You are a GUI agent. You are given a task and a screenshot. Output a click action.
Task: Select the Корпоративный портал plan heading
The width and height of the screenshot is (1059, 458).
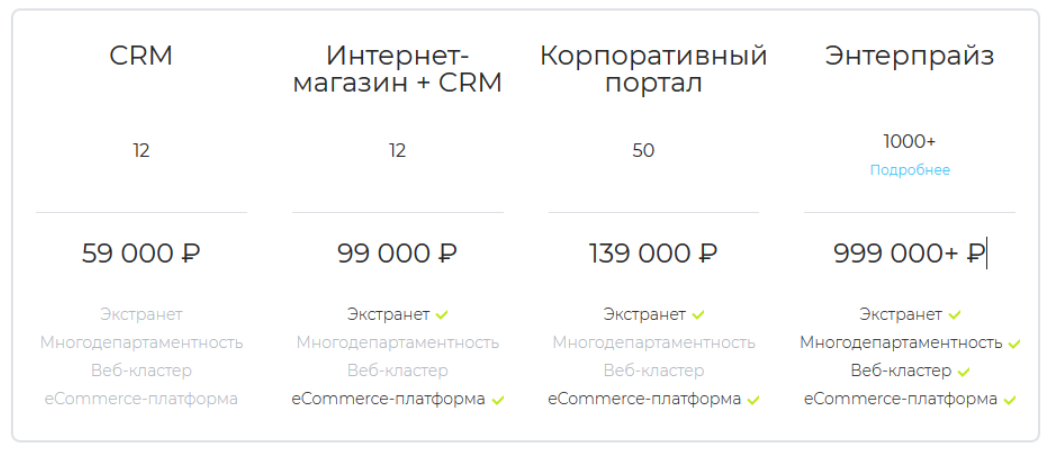coord(654,69)
